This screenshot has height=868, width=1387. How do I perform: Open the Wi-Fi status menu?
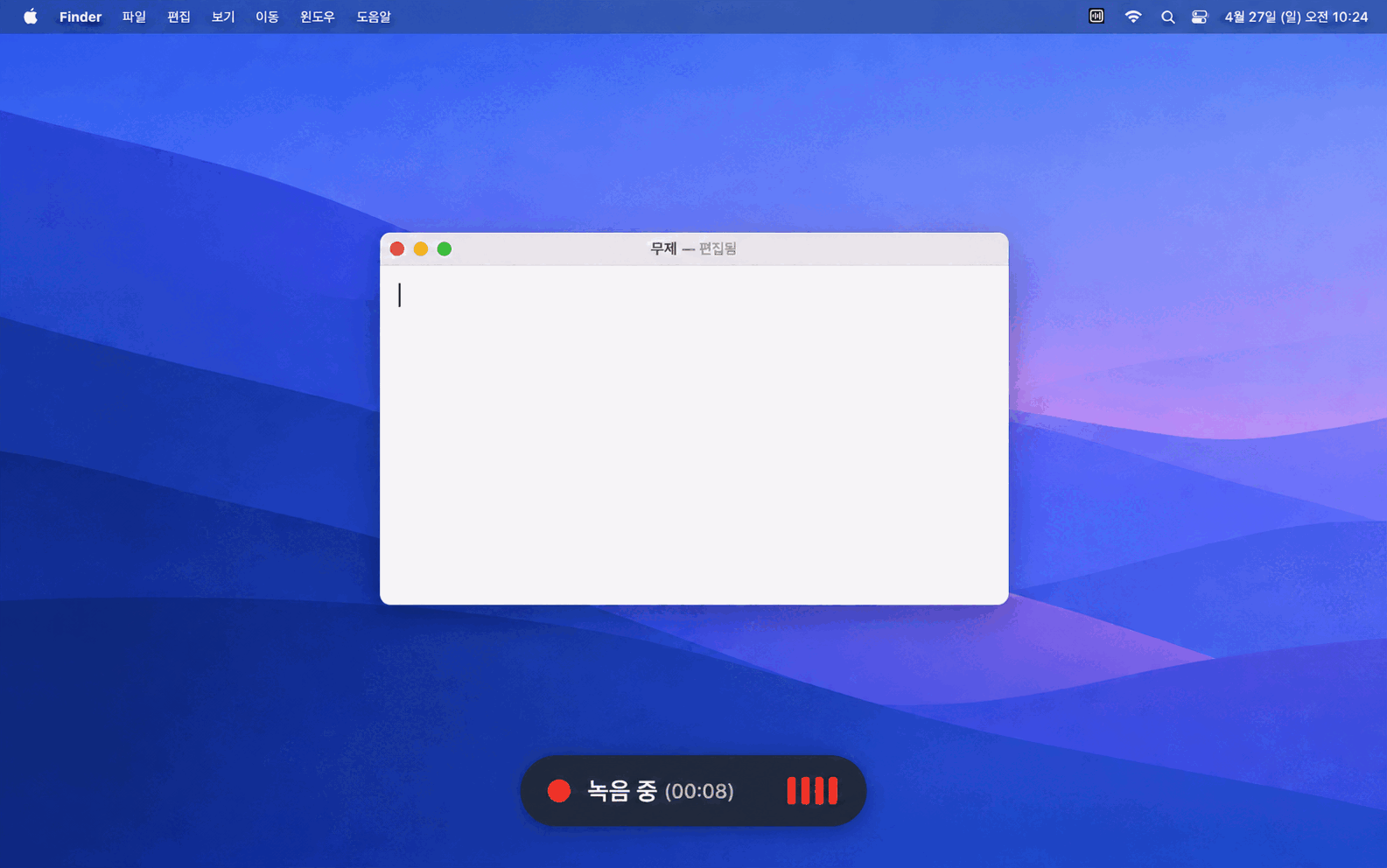pos(1133,17)
